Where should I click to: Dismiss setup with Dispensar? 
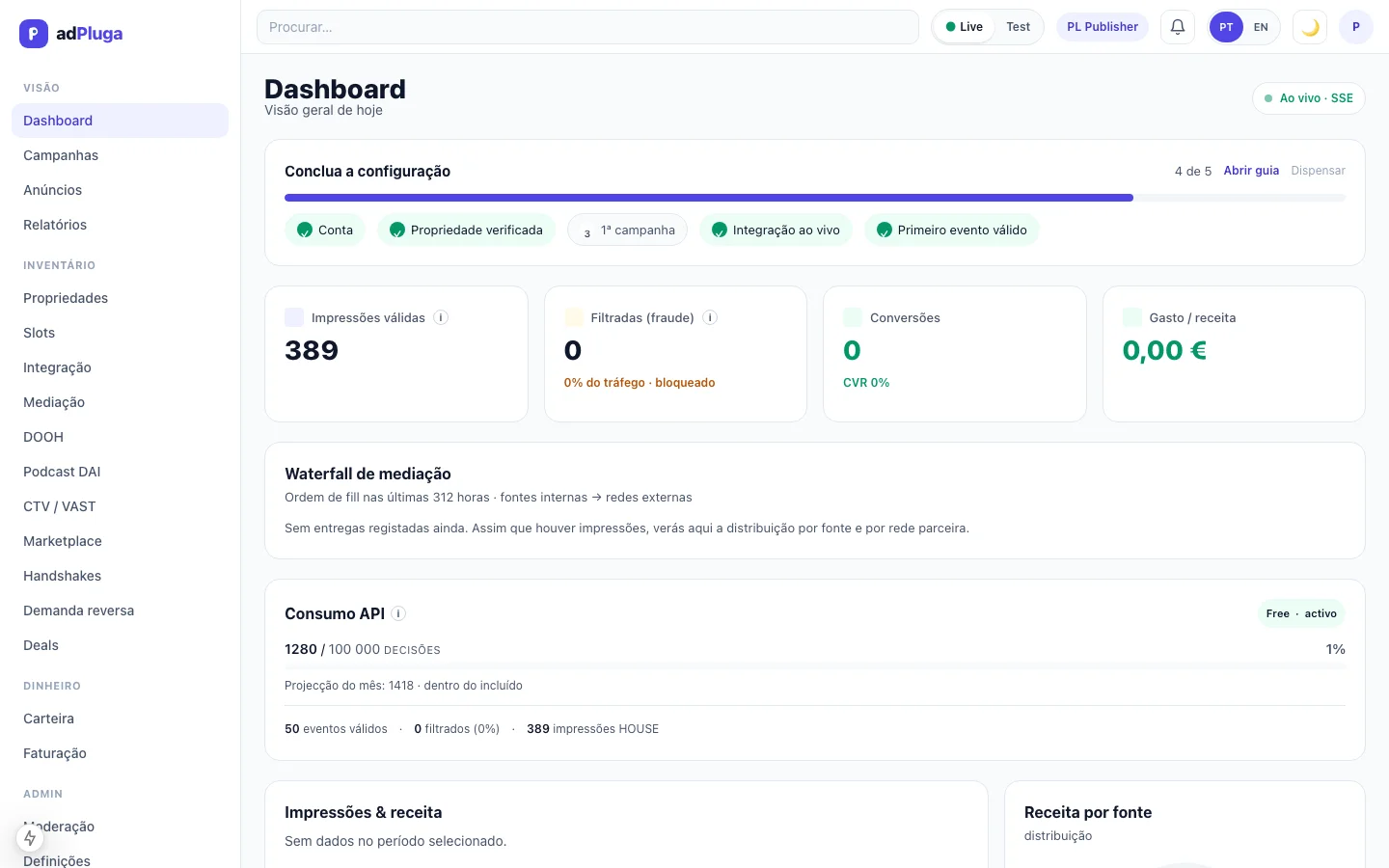click(1318, 171)
